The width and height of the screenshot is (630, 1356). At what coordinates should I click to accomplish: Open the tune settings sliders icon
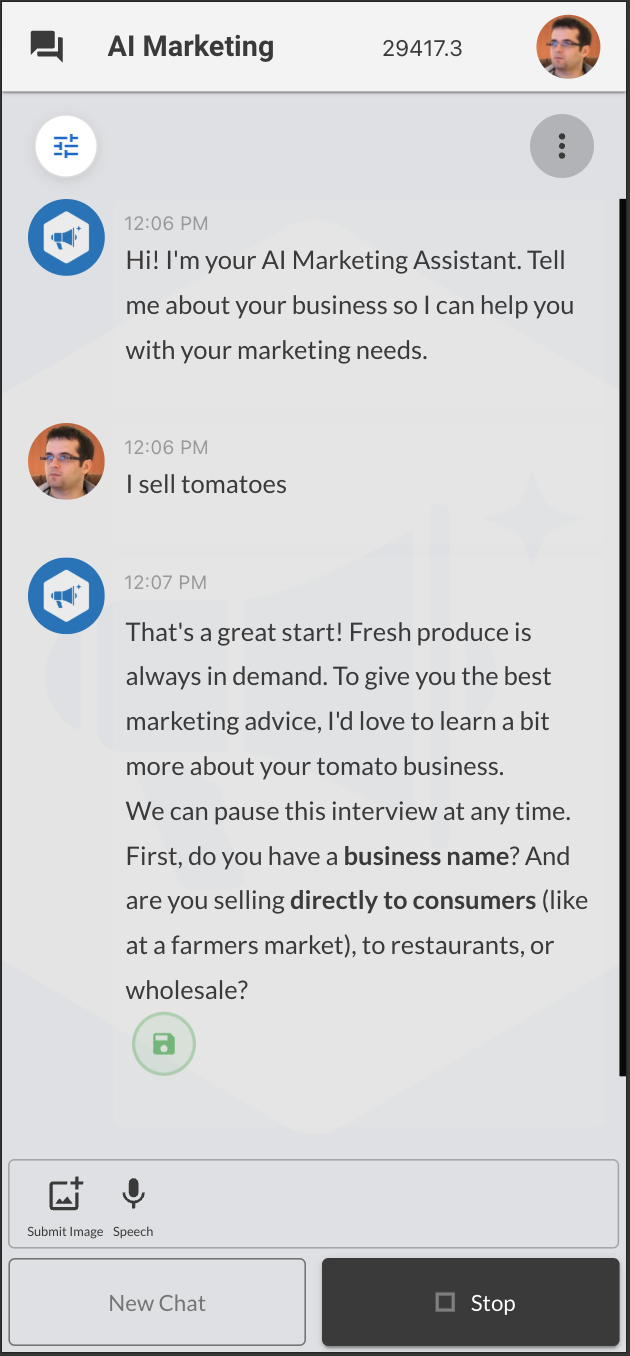[66, 147]
